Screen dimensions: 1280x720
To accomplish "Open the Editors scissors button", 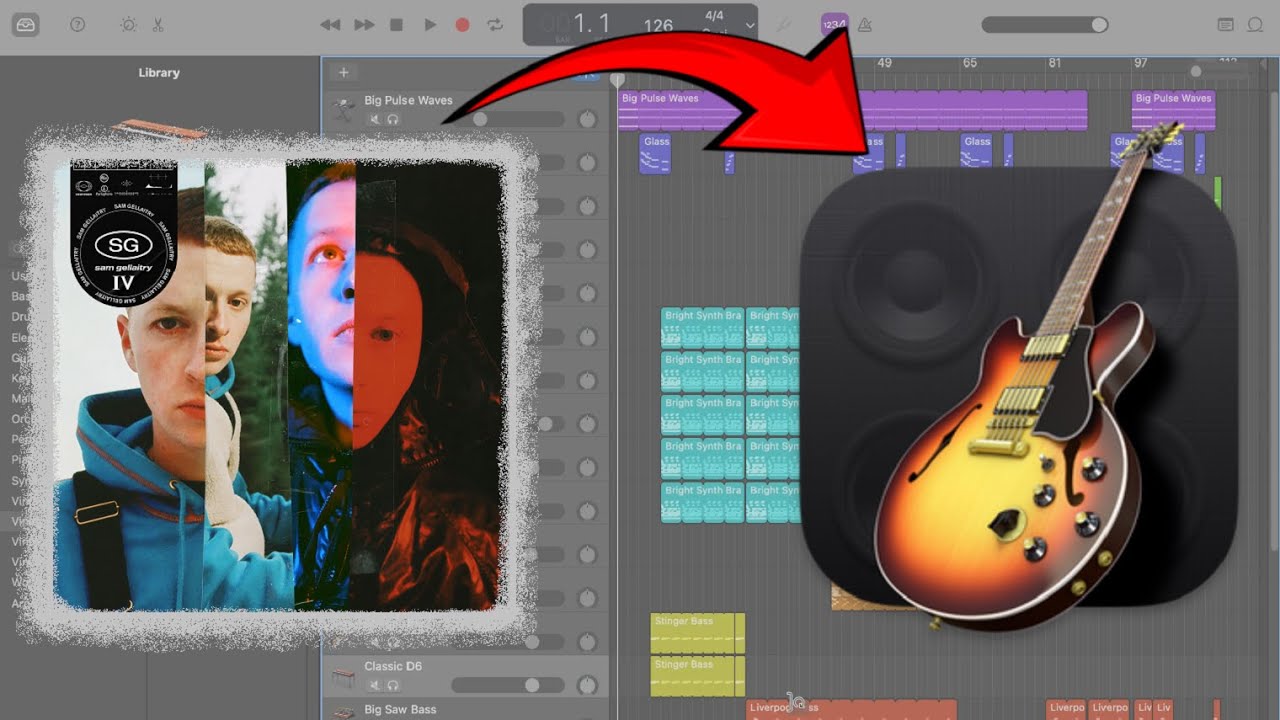I will pos(158,25).
